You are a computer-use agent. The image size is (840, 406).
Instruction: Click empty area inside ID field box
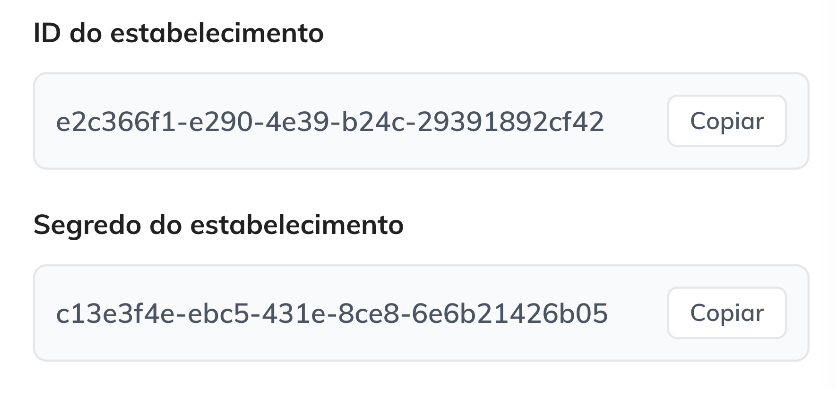636,121
